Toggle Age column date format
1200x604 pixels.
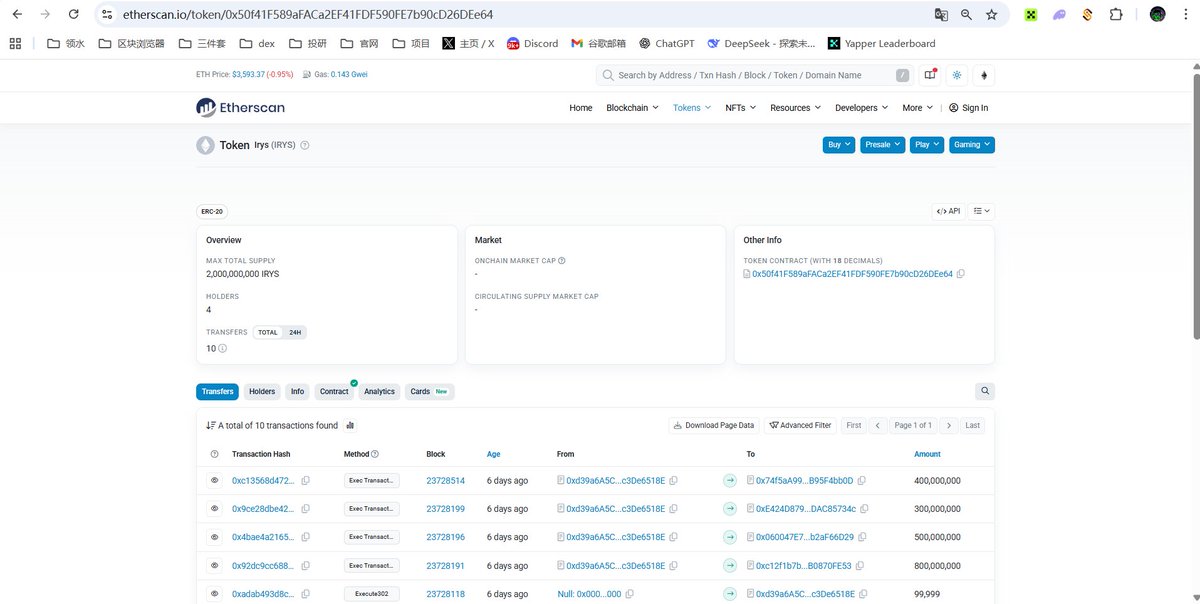(x=493, y=454)
